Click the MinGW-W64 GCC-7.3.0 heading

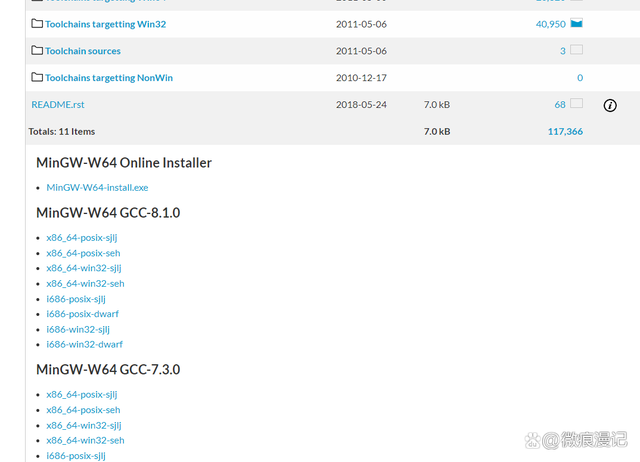click(108, 369)
